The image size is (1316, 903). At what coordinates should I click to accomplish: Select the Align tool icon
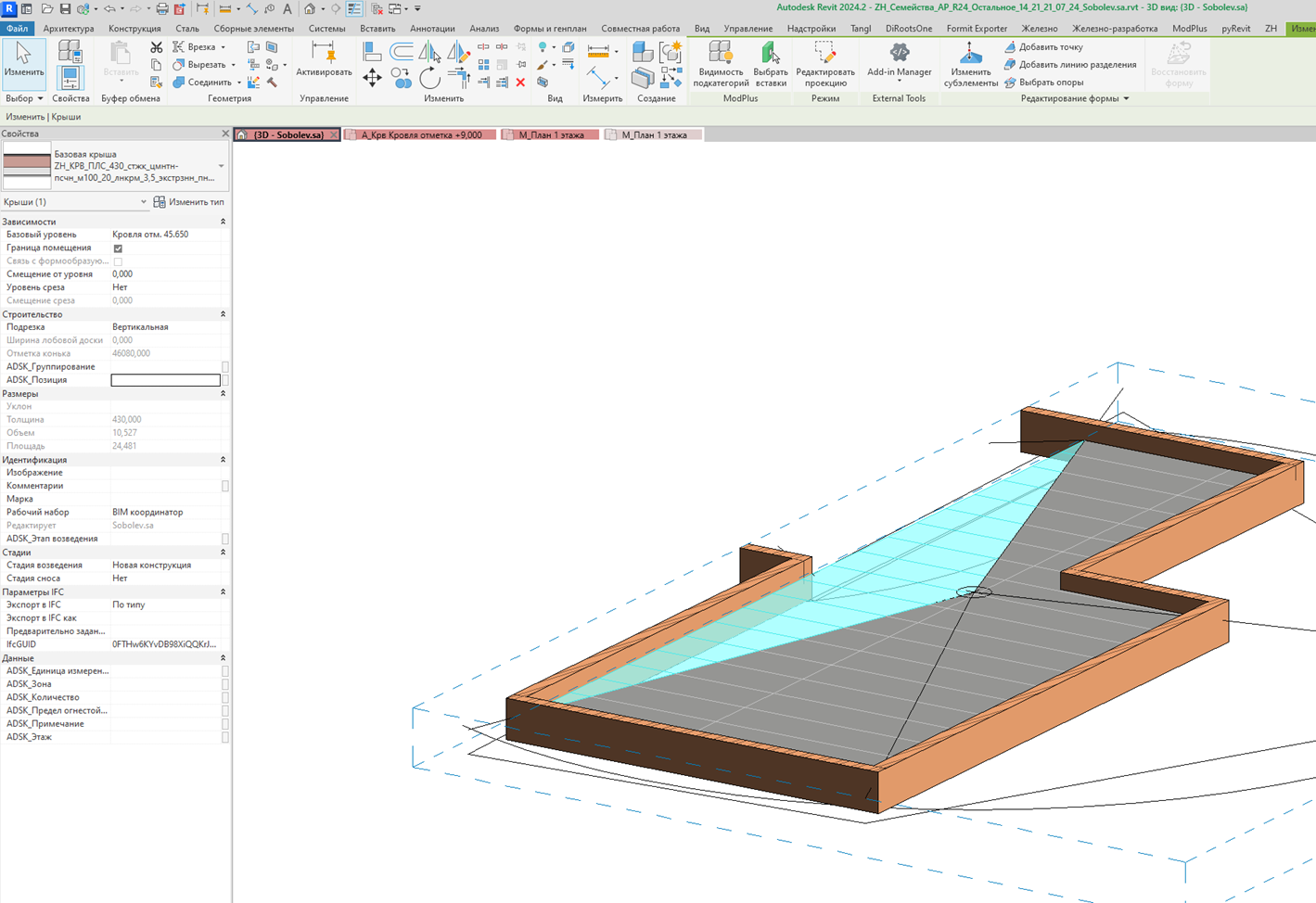[372, 51]
